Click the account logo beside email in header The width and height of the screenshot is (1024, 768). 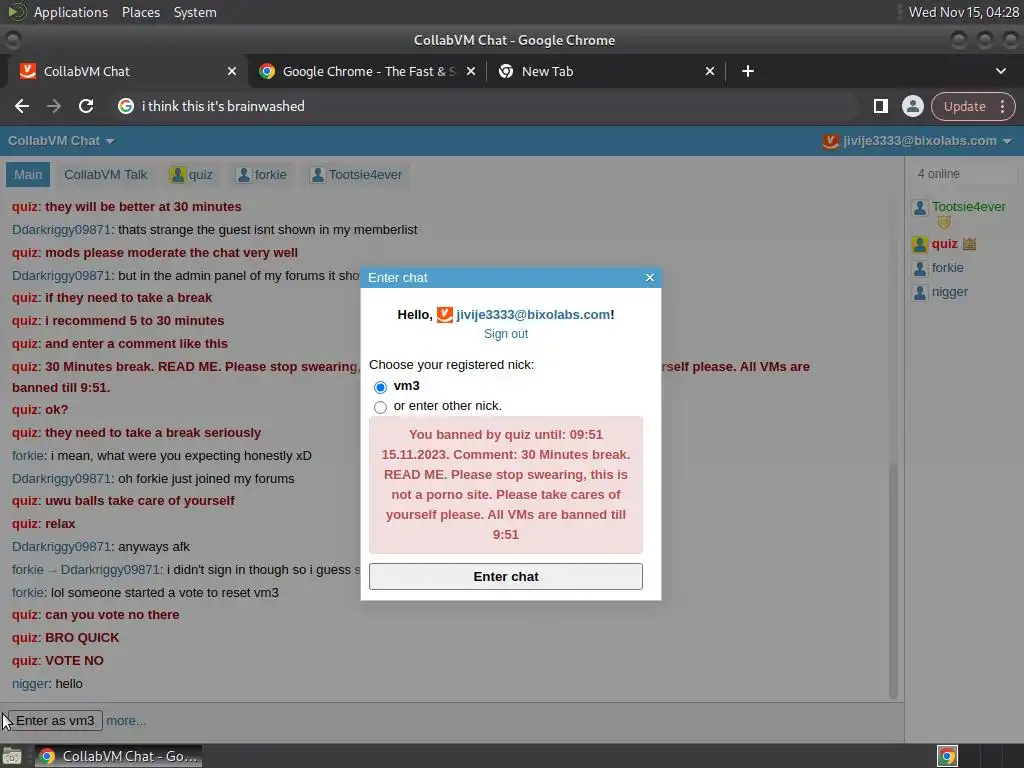tap(830, 141)
